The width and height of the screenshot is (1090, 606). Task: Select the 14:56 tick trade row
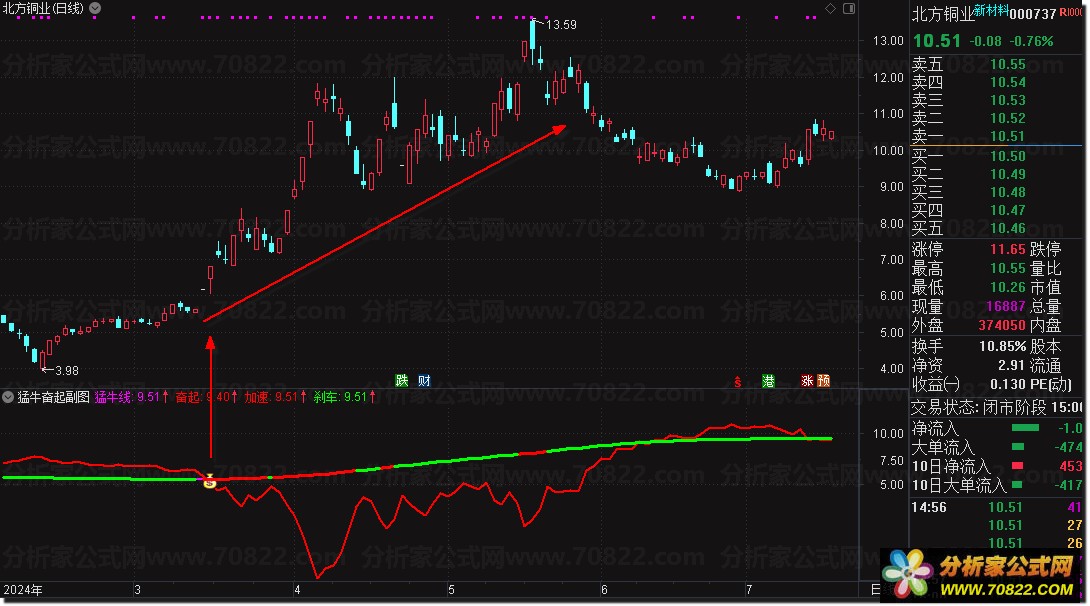pyautogui.click(x=997, y=507)
